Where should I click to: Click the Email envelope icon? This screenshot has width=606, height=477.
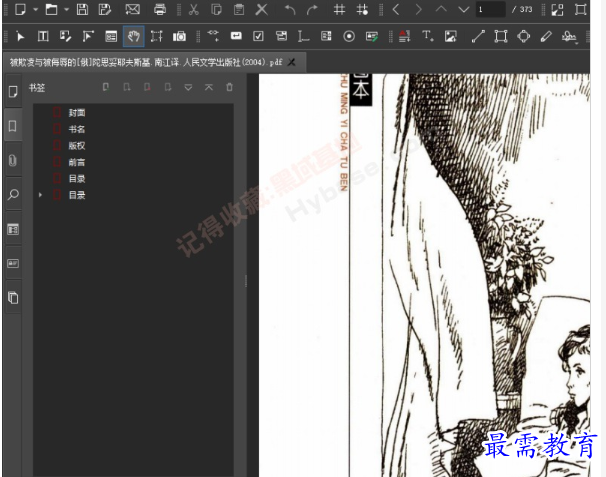[132, 9]
